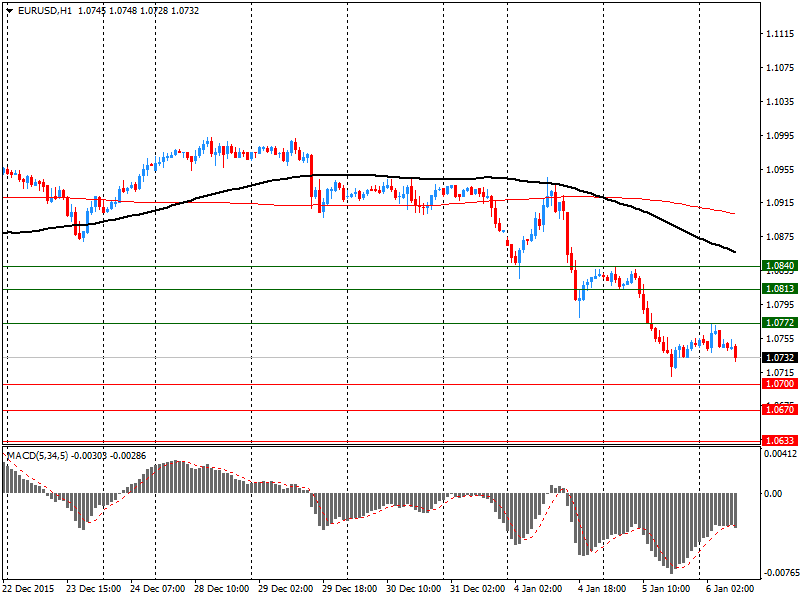The height and width of the screenshot is (600, 800).
Task: Click the 1.0700 red level label
Action: 779,384
